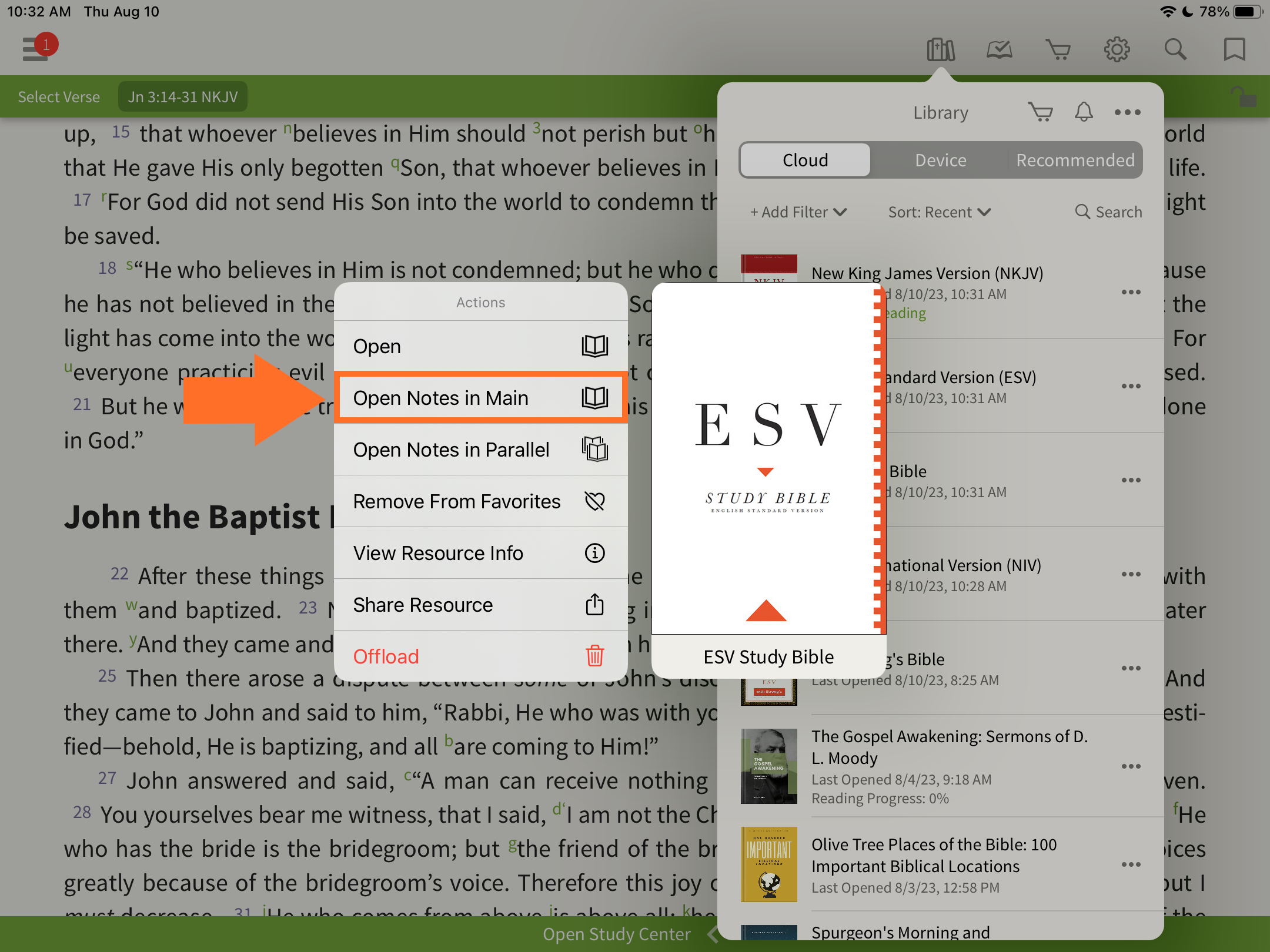This screenshot has height=952, width=1270.
Task: Choose Remove From Favorites
Action: tap(481, 501)
